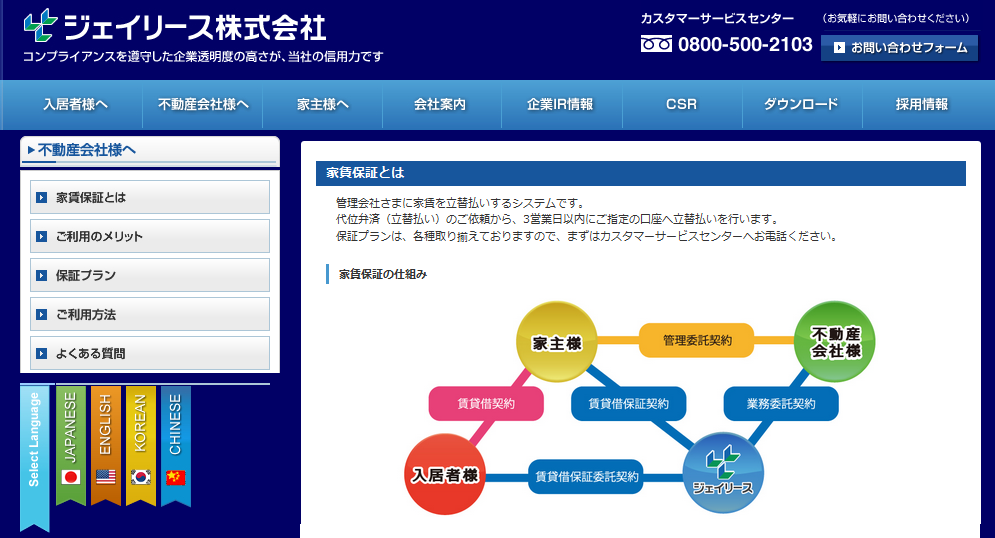This screenshot has height=538, width=995.
Task: Click the red 入居者様 circle
Action: 445,475
